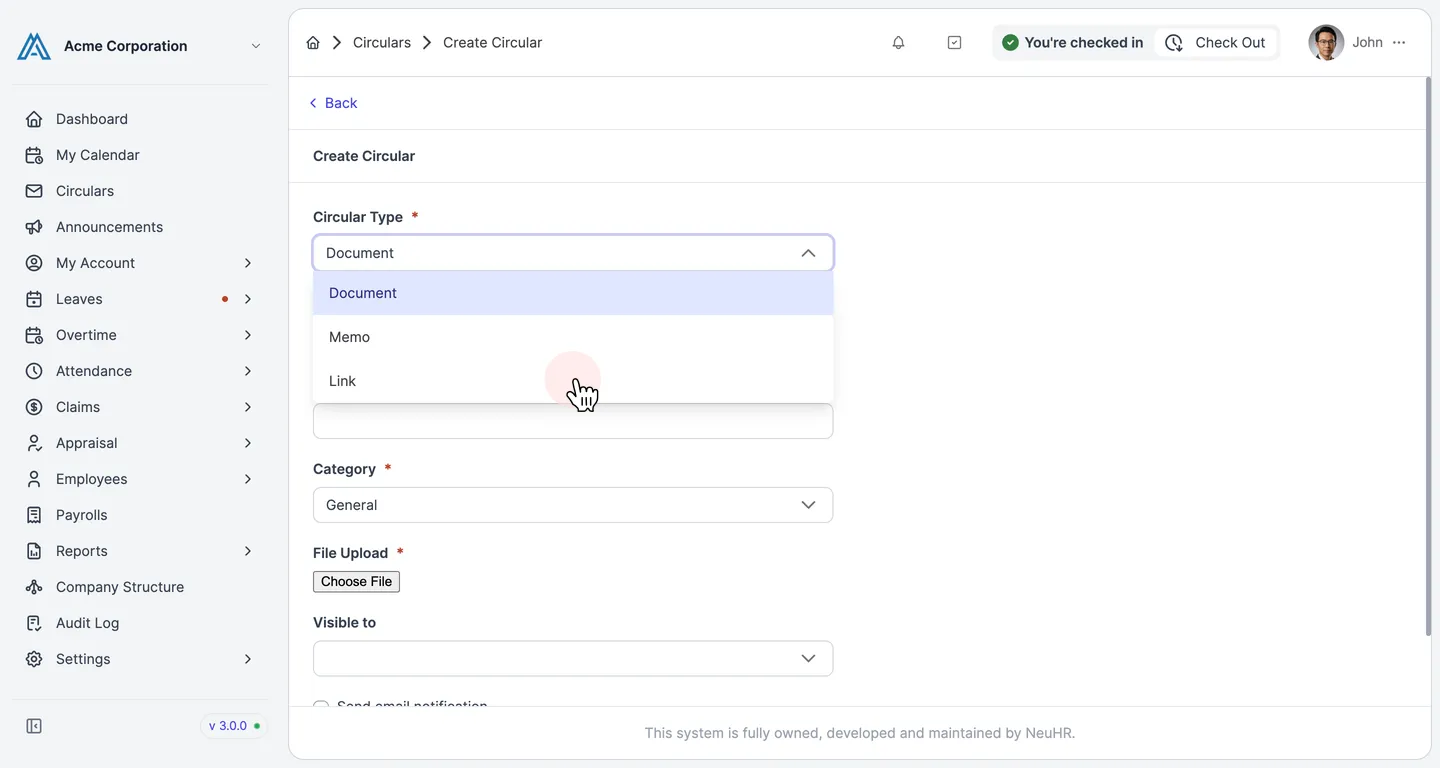Click the My Account person icon
This screenshot has width=1440, height=768.
tap(34, 263)
